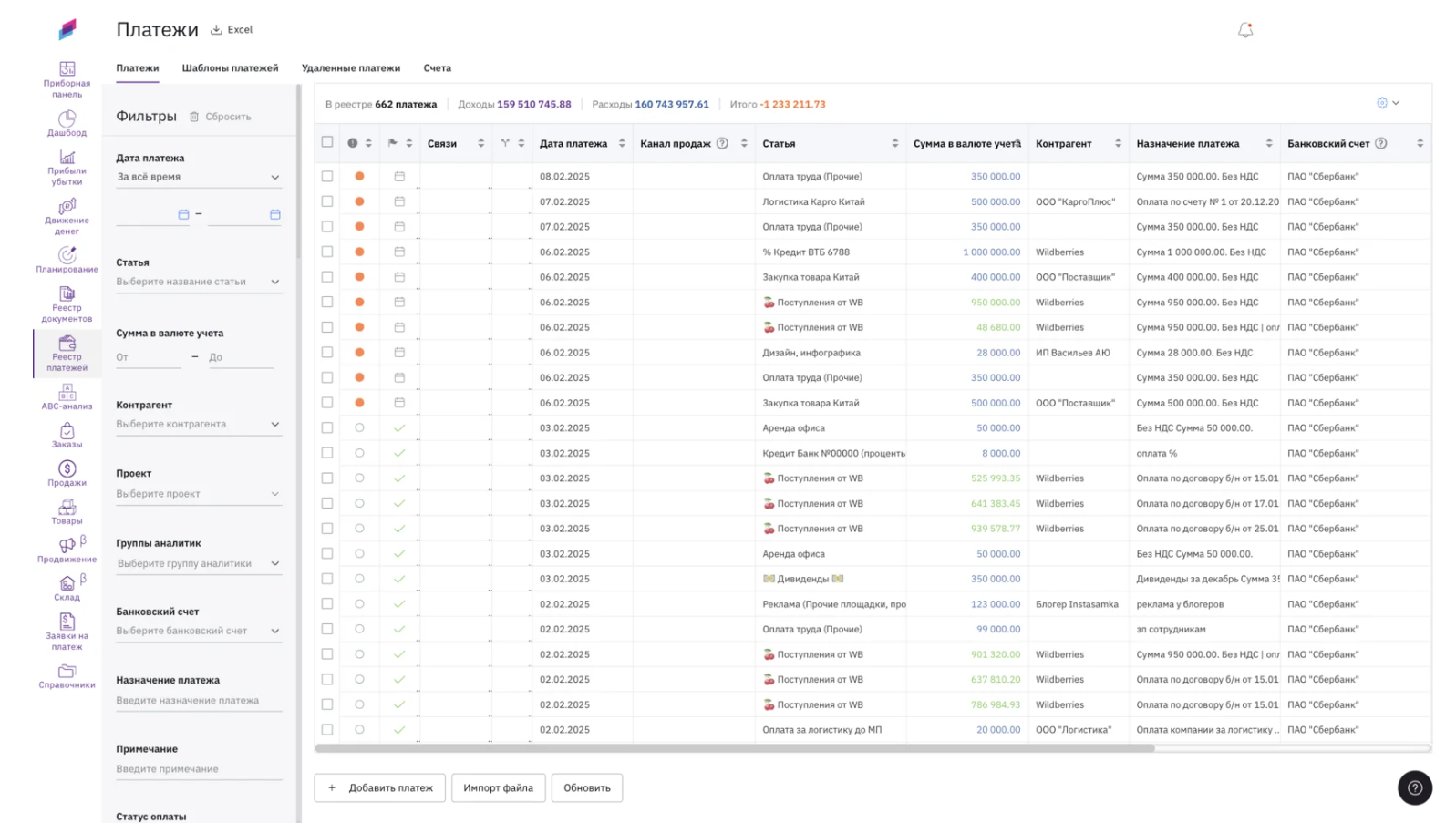Click the help question mark button

tap(1414, 788)
